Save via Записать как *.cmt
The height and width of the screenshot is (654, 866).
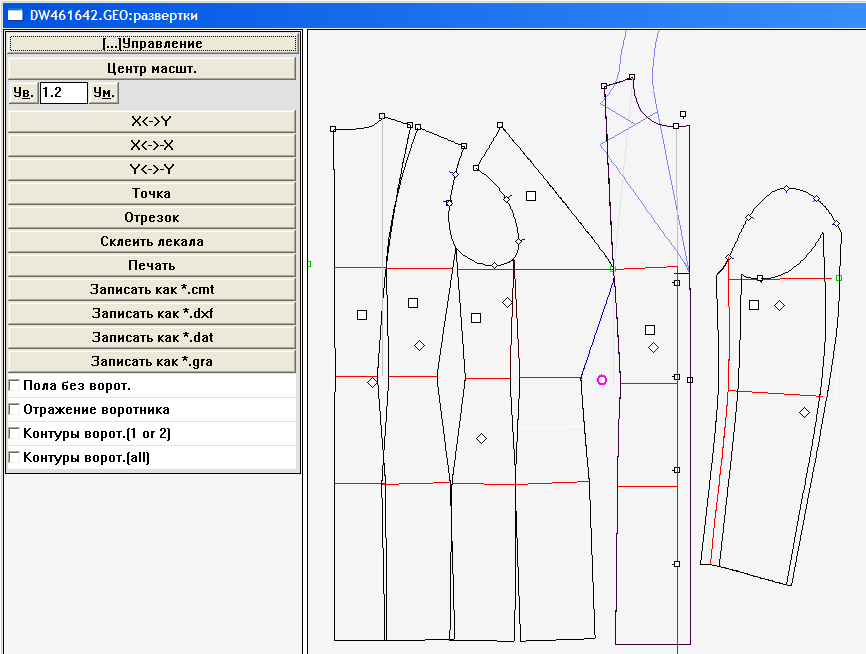(152, 289)
